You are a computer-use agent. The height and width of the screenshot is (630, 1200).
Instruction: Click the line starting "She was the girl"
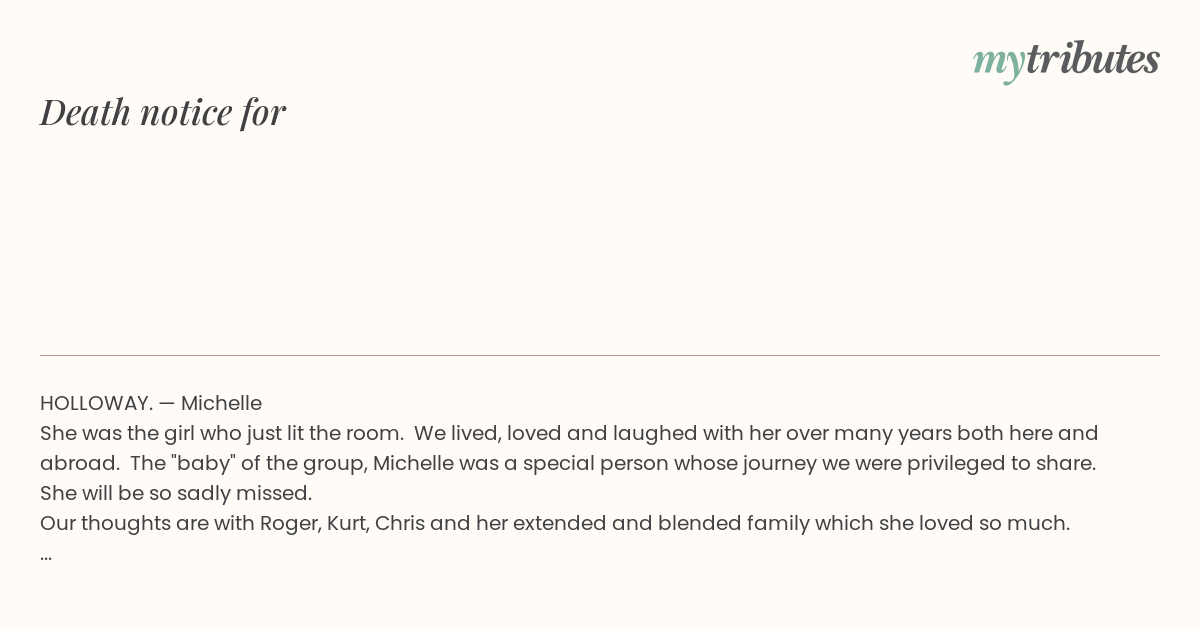pos(569,433)
